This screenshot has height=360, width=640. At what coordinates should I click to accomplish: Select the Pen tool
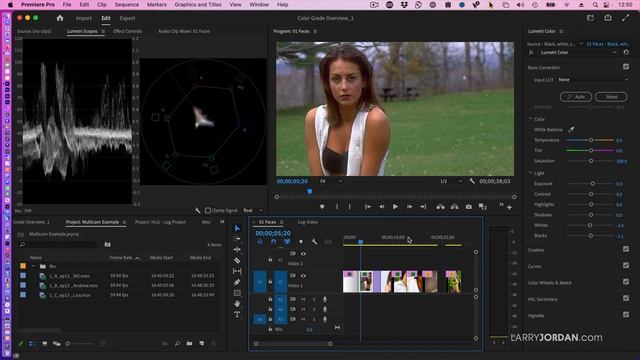[237, 282]
